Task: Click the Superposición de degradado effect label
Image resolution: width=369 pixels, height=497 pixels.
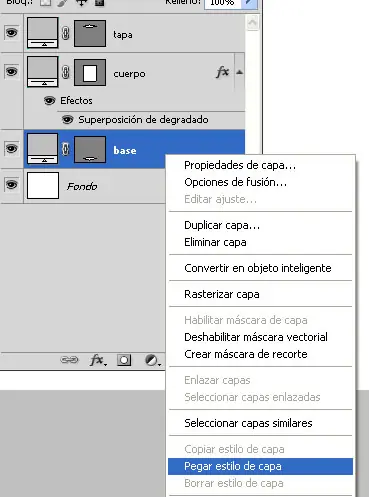Action: coord(143,120)
